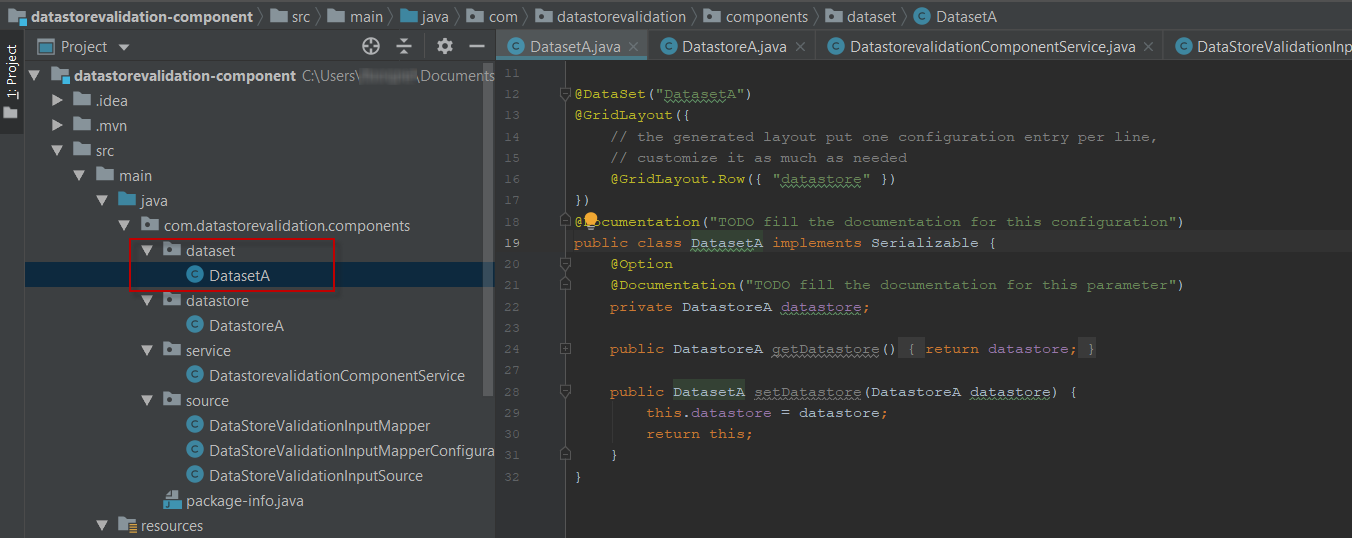Image resolution: width=1352 pixels, height=538 pixels.
Task: Click the DatastoreA class icon in tree
Action: [x=195, y=326]
